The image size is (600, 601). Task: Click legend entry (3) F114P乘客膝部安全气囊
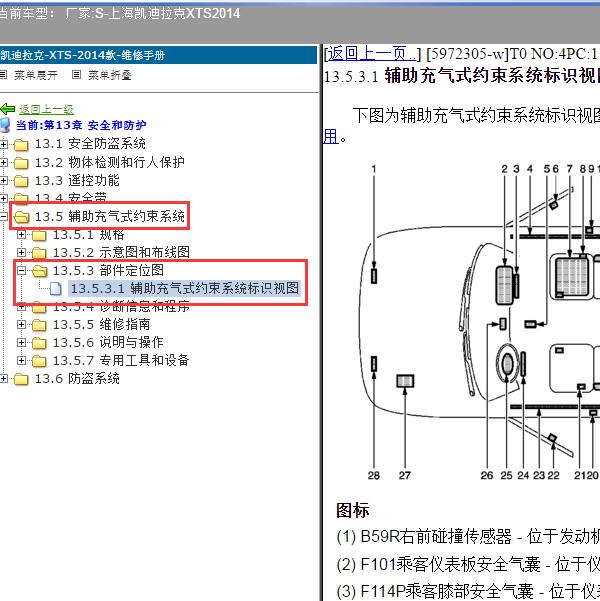[468, 591]
